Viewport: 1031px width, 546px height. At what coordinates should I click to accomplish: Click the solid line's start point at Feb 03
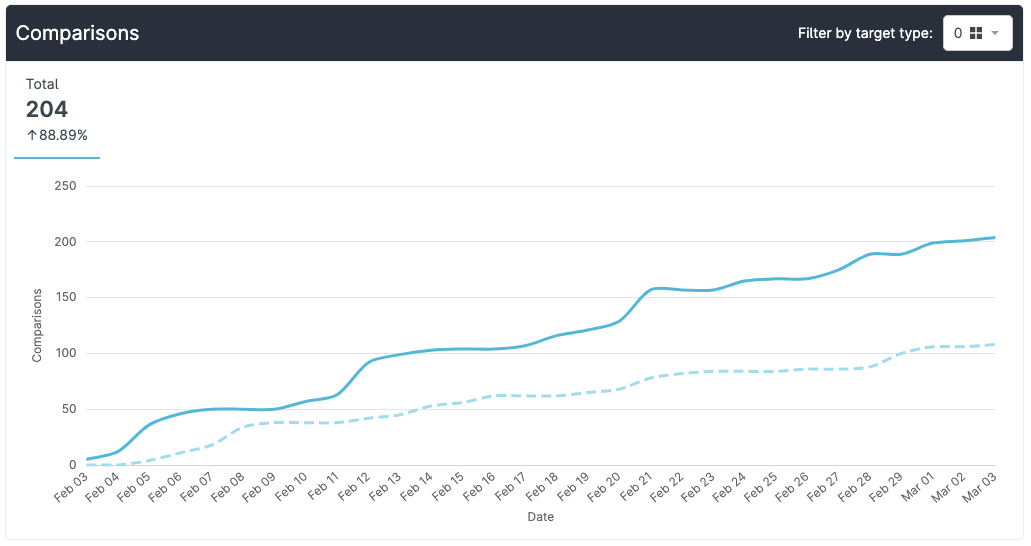(88, 459)
